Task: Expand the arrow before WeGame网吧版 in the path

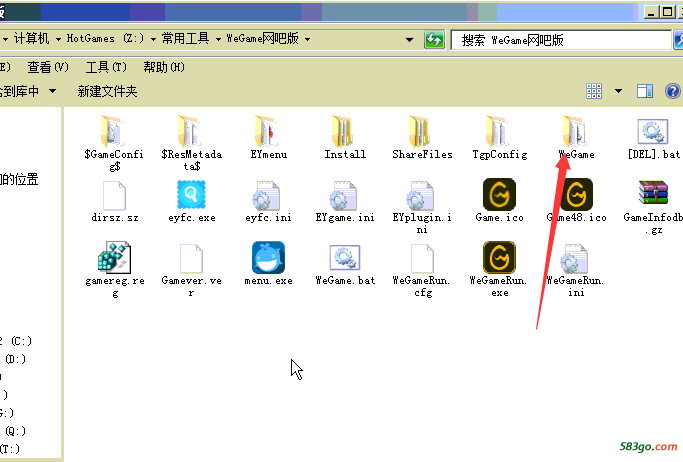Action: click(x=218, y=39)
